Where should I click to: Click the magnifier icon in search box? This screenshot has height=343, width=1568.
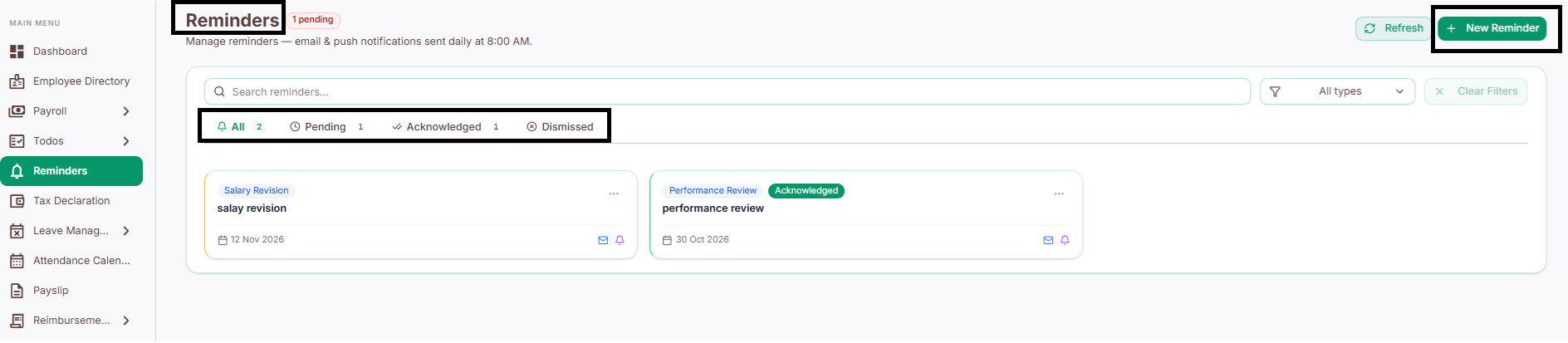(219, 91)
